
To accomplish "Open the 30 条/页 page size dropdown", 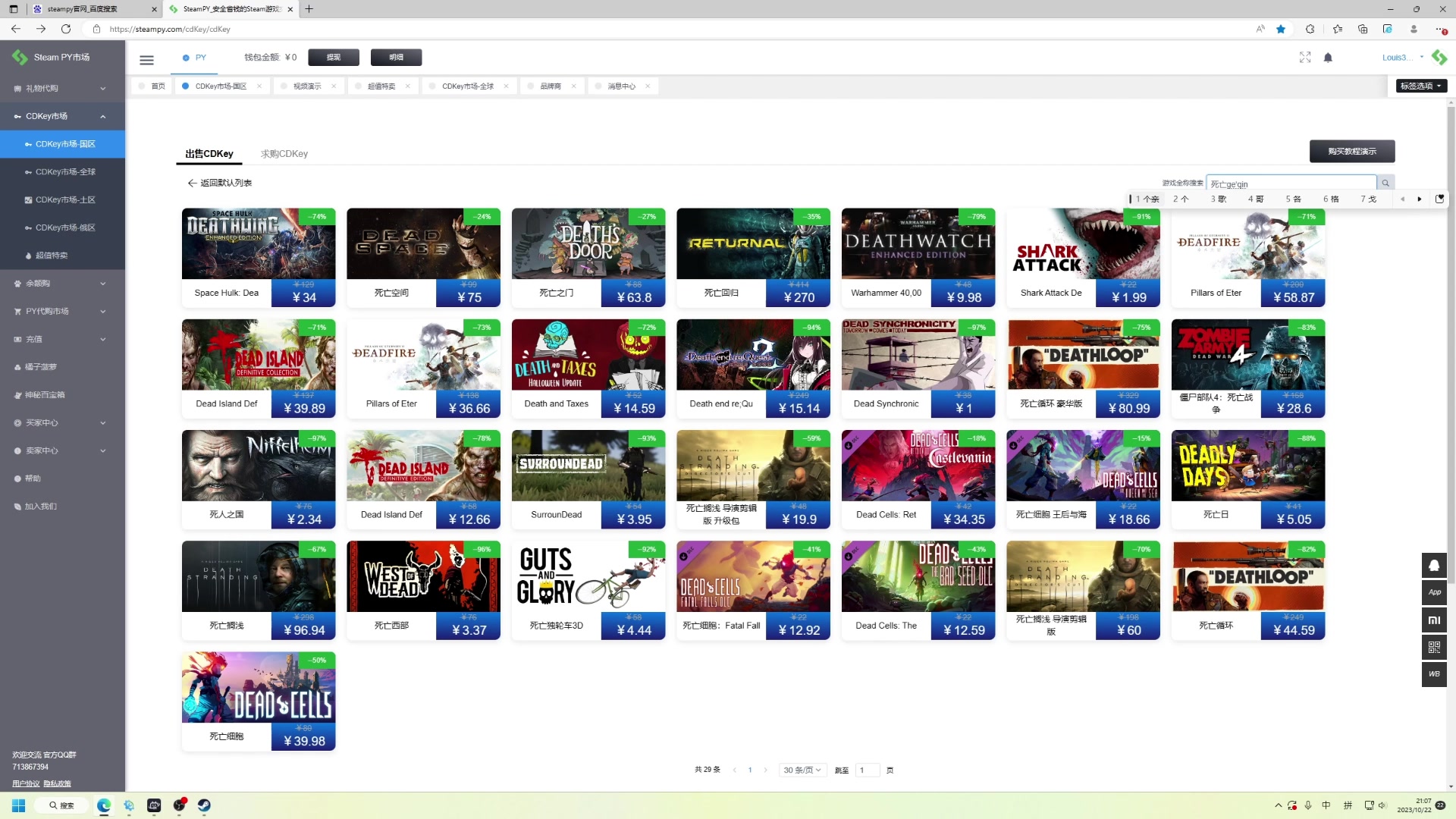I will pos(802,770).
